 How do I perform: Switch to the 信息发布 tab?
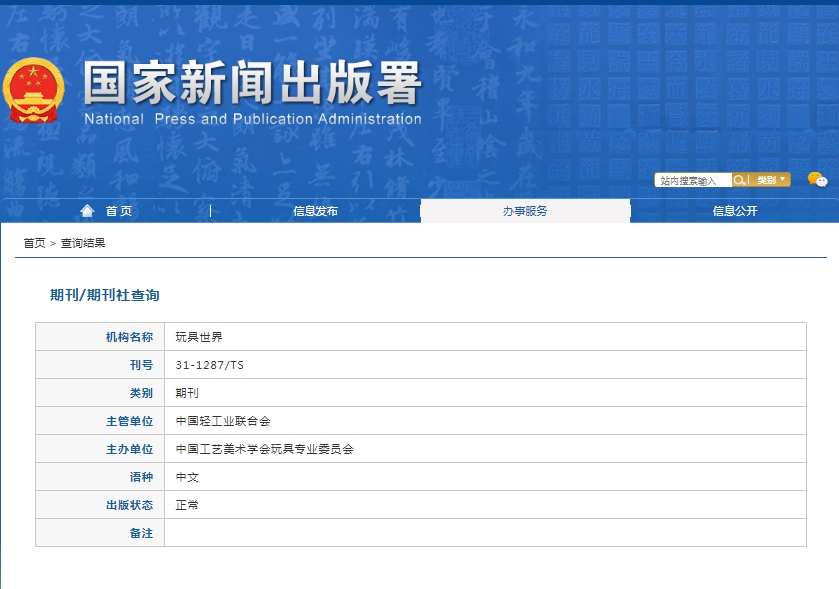click(x=316, y=210)
